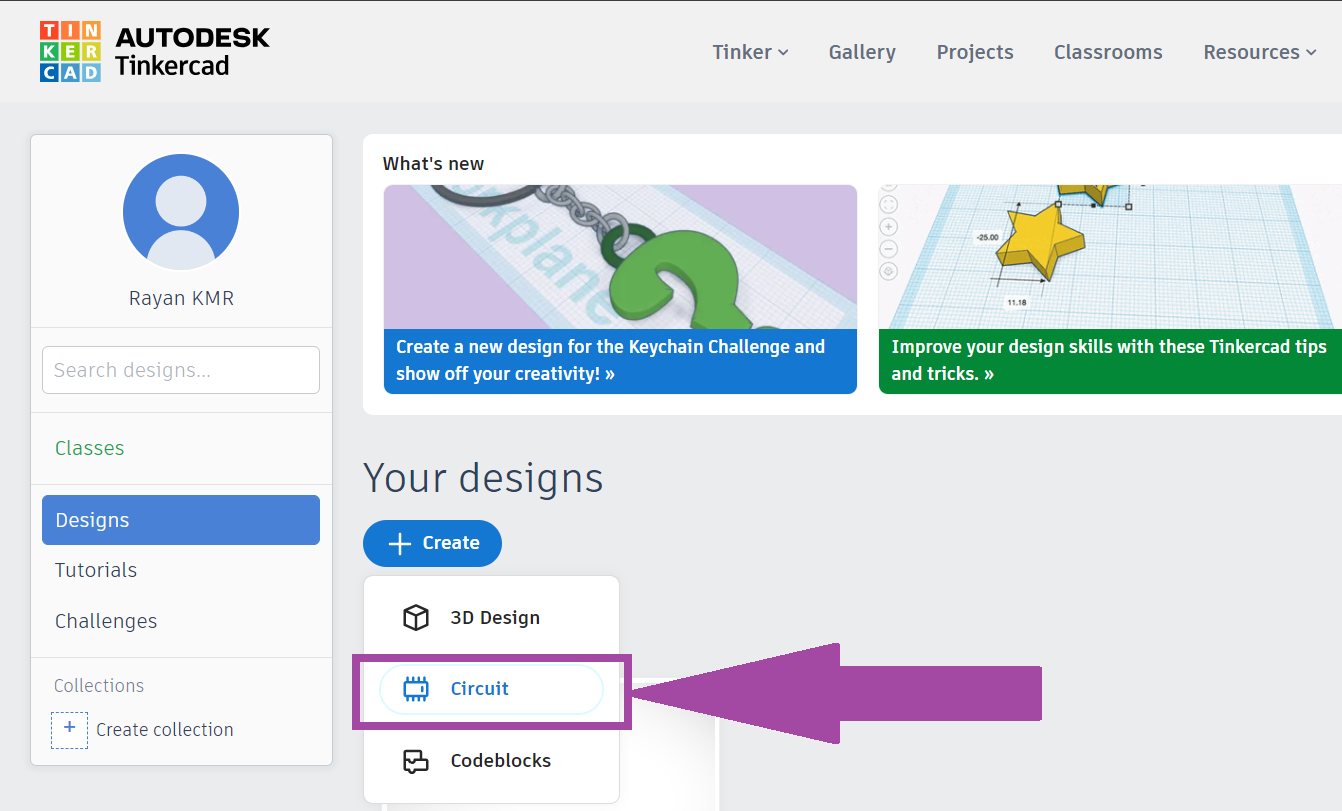Image resolution: width=1342 pixels, height=811 pixels.
Task: Click the Rayan KMR username
Action: (x=181, y=298)
